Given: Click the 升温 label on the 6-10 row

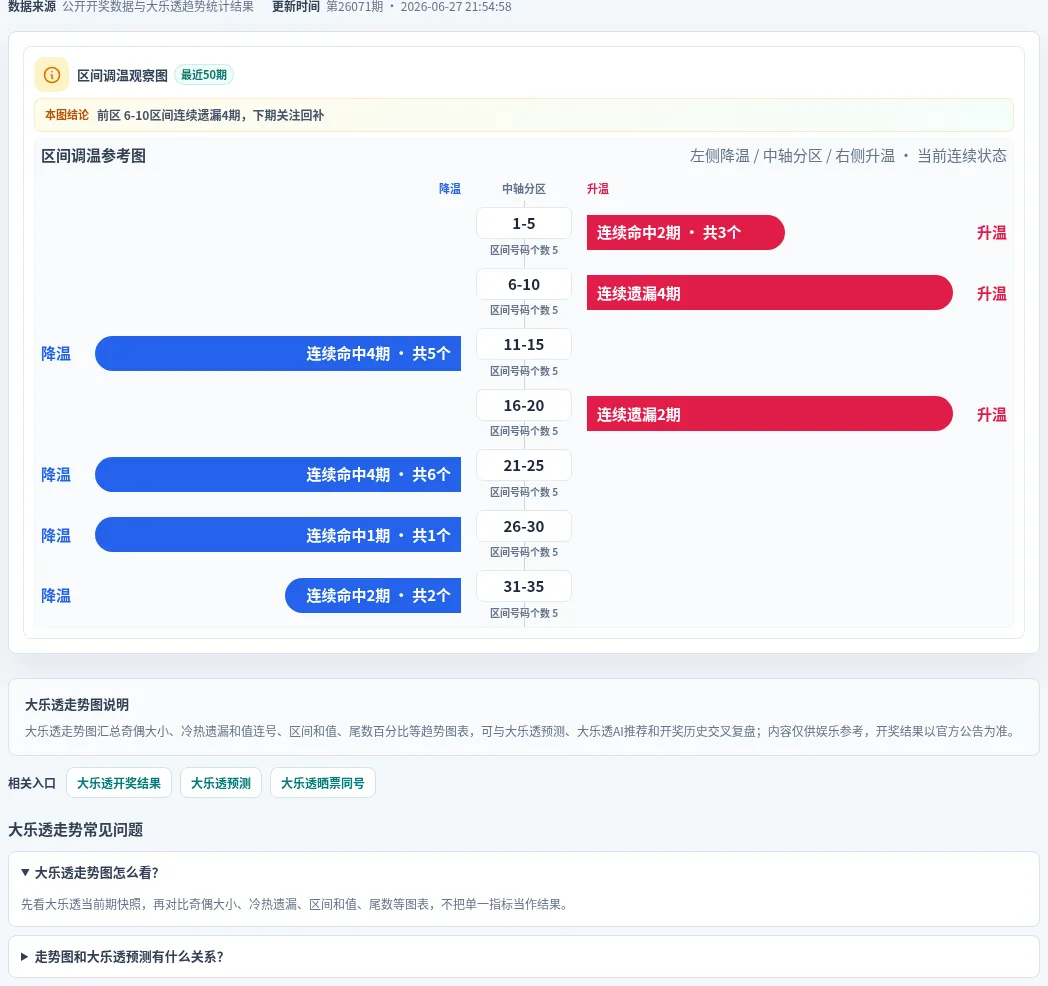Looking at the screenshot, I should pos(992,293).
